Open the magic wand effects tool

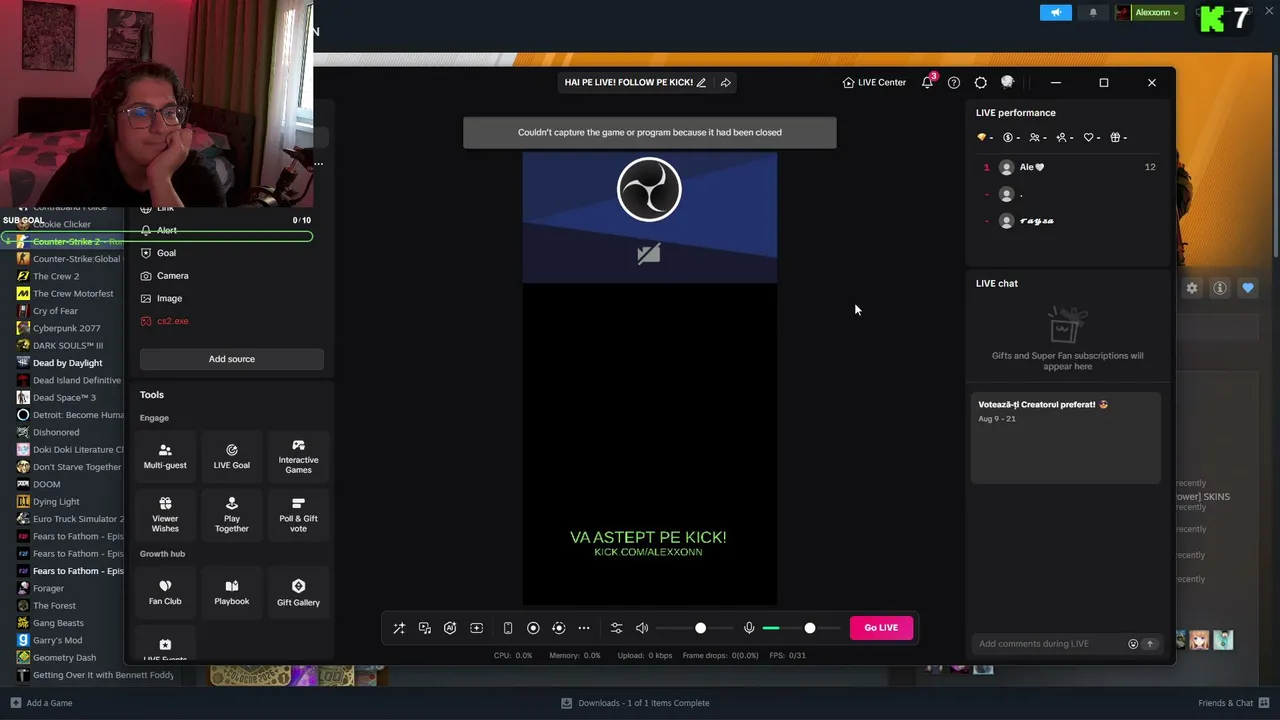399,628
